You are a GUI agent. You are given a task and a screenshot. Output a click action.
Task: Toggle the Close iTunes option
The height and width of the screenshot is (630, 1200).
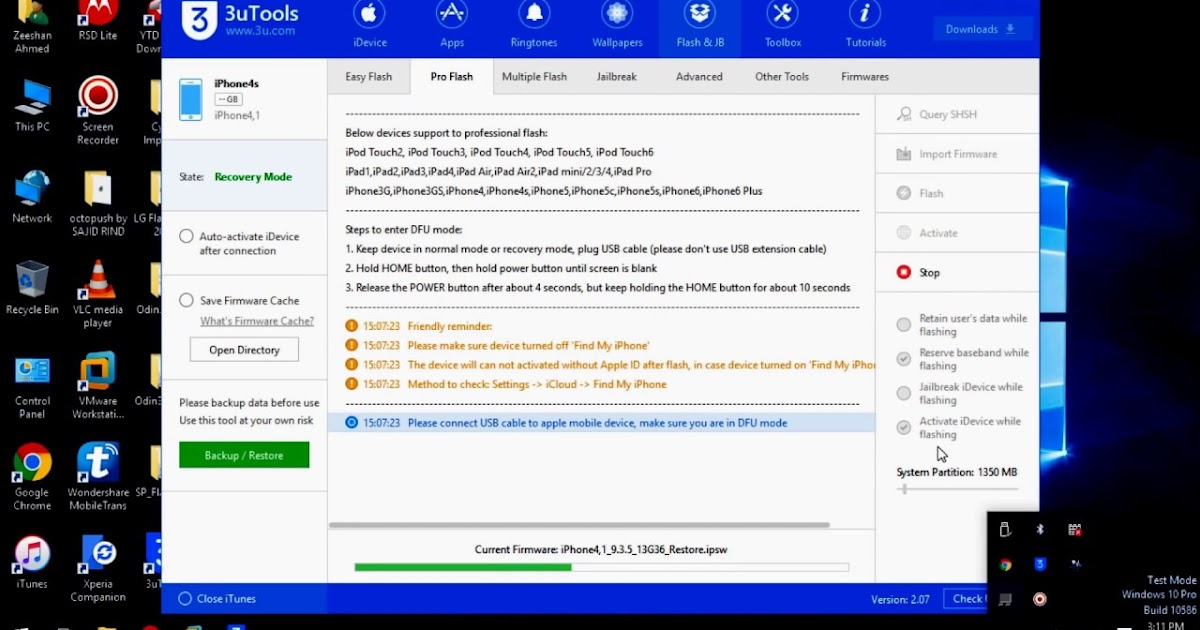point(185,599)
